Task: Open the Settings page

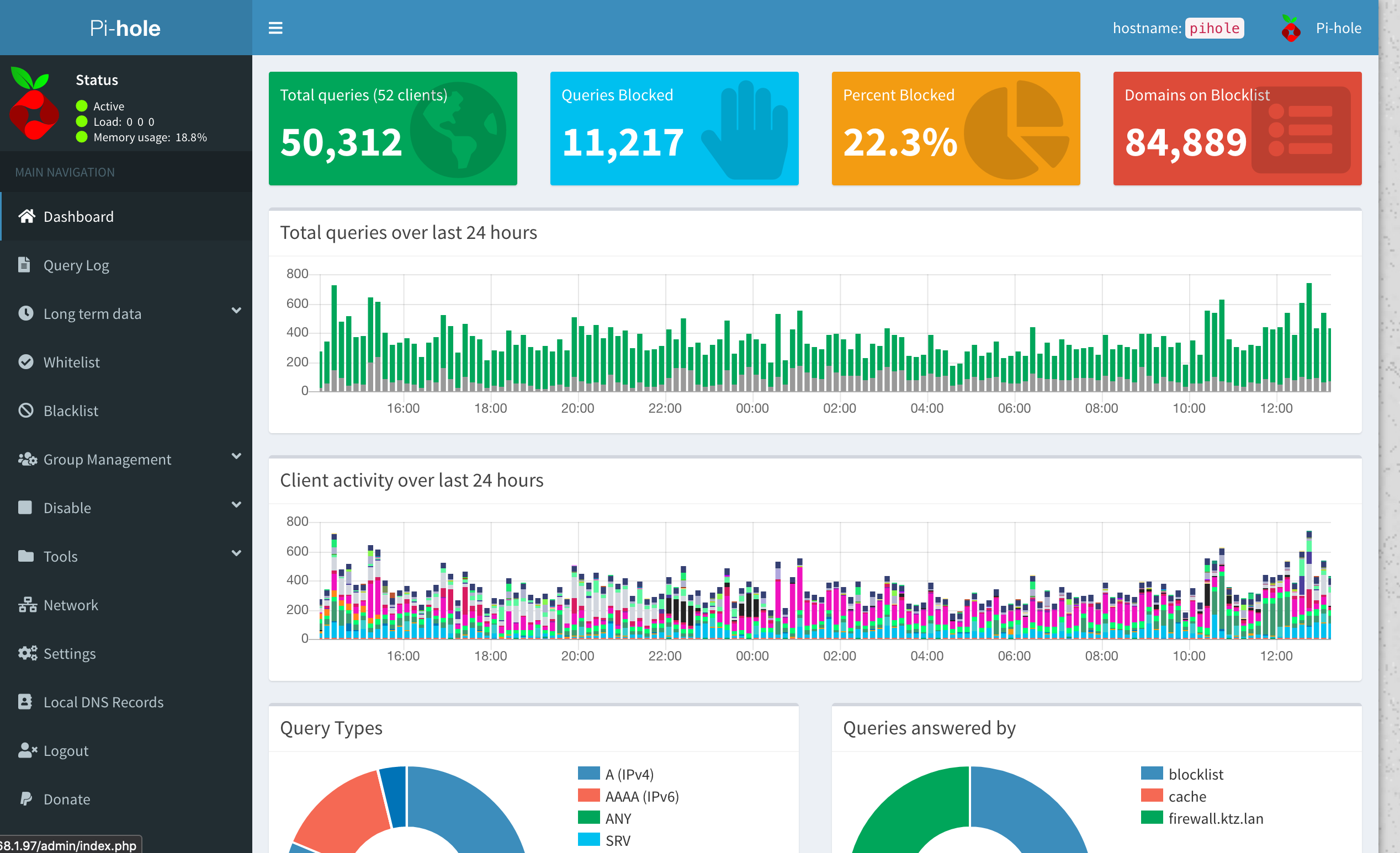Action: 126,654
